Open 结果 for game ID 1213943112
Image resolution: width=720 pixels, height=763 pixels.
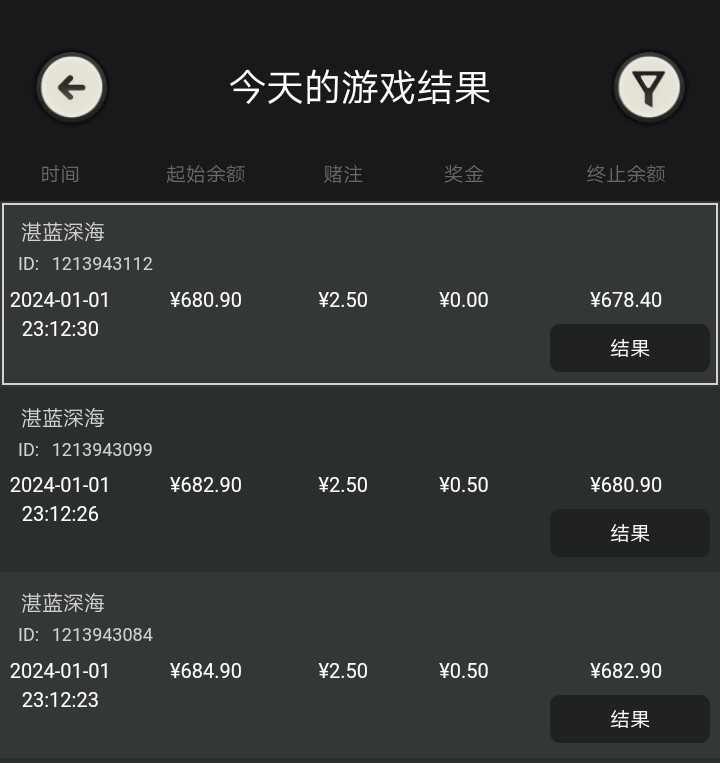[630, 348]
